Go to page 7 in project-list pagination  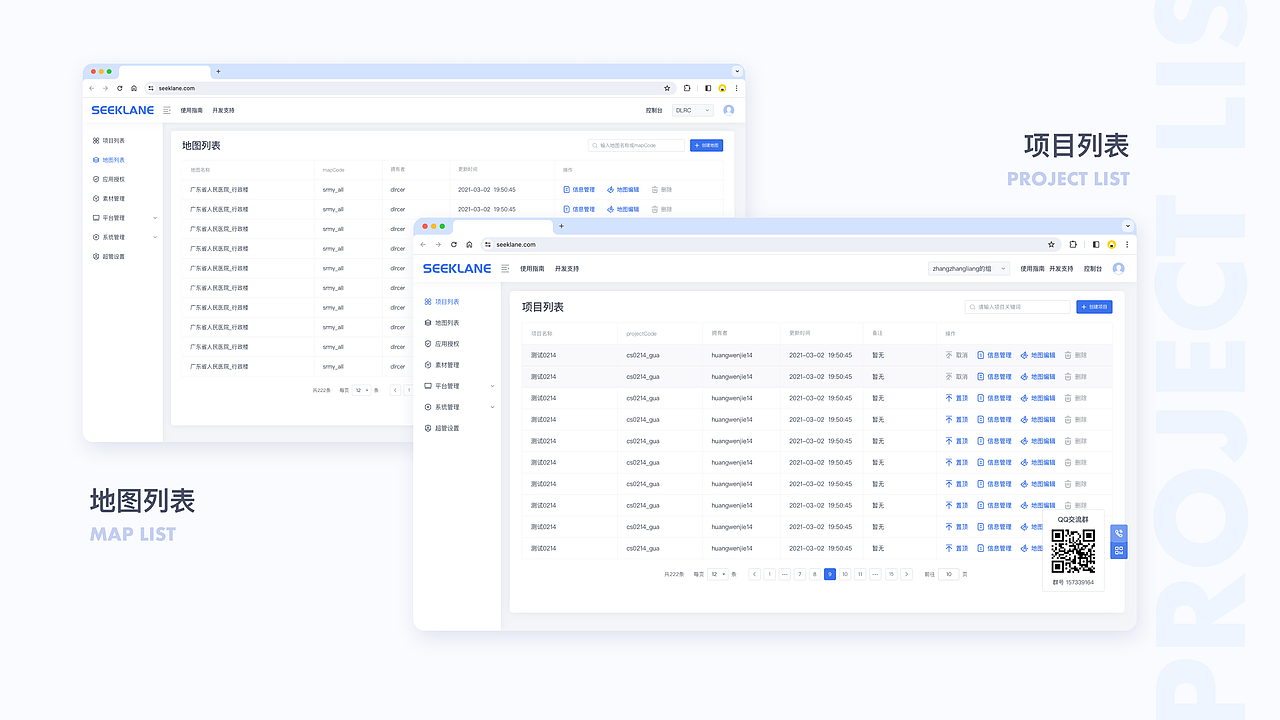(x=799, y=574)
